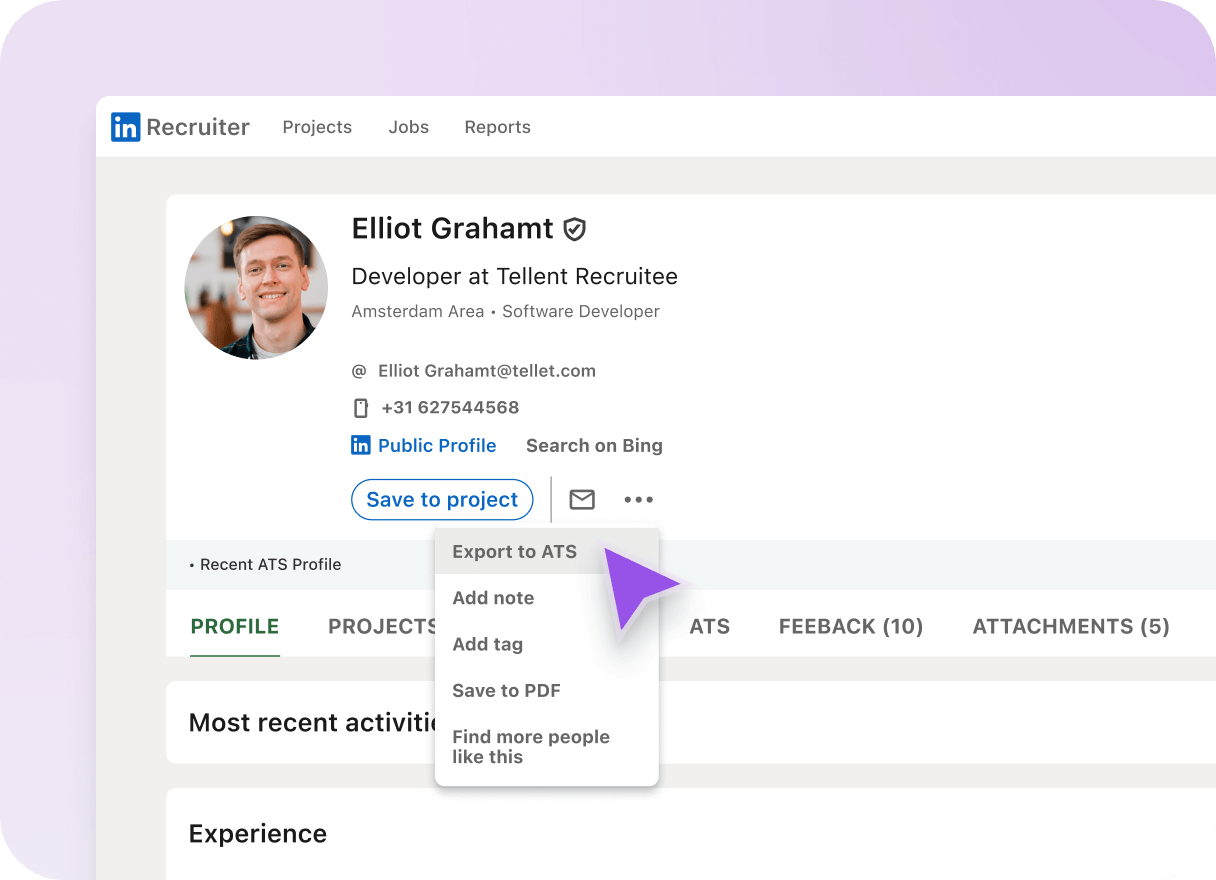Click the Save to project button
Viewport: 1216px width, 880px height.
pos(442,499)
